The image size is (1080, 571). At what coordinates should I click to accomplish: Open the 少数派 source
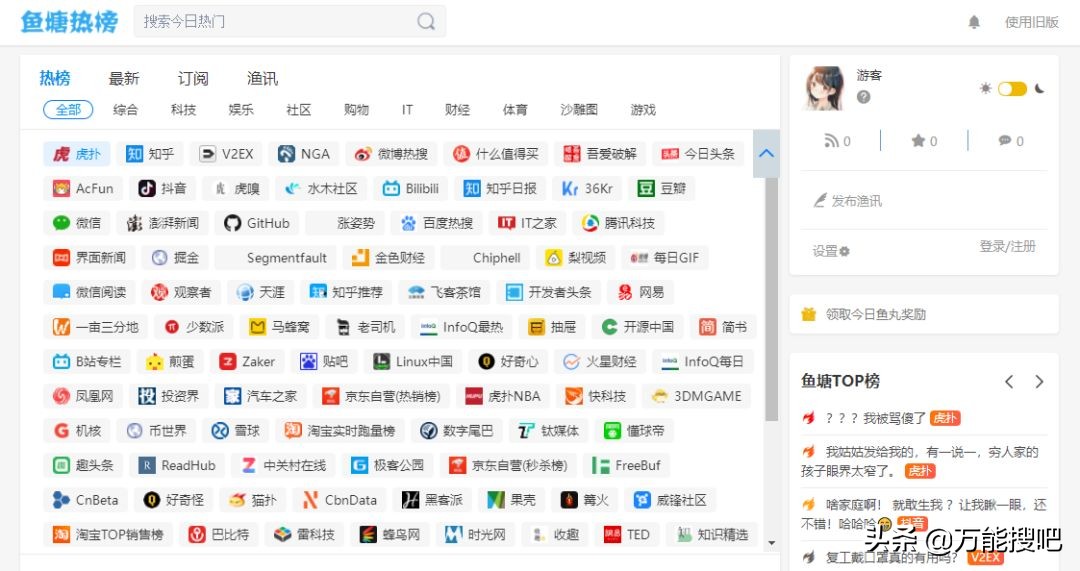click(194, 327)
